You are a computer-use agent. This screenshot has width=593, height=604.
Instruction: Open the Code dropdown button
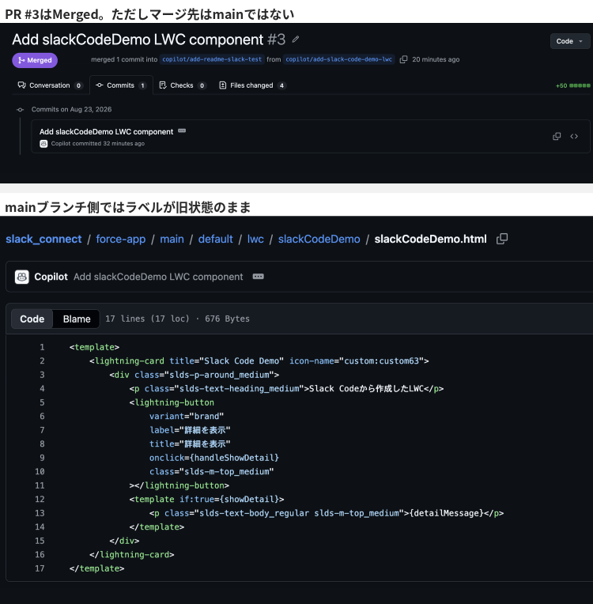click(x=569, y=41)
